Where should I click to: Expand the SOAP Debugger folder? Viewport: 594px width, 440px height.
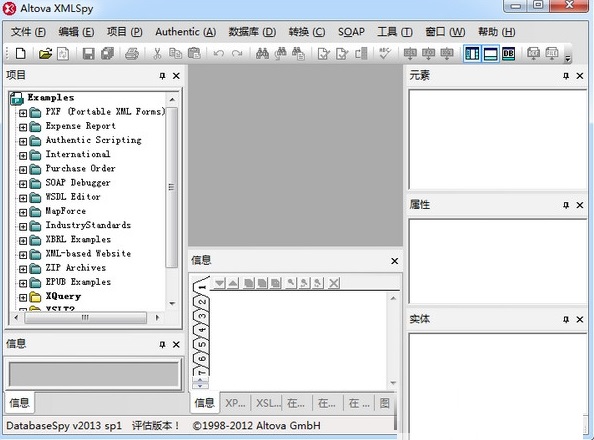[x=23, y=184]
